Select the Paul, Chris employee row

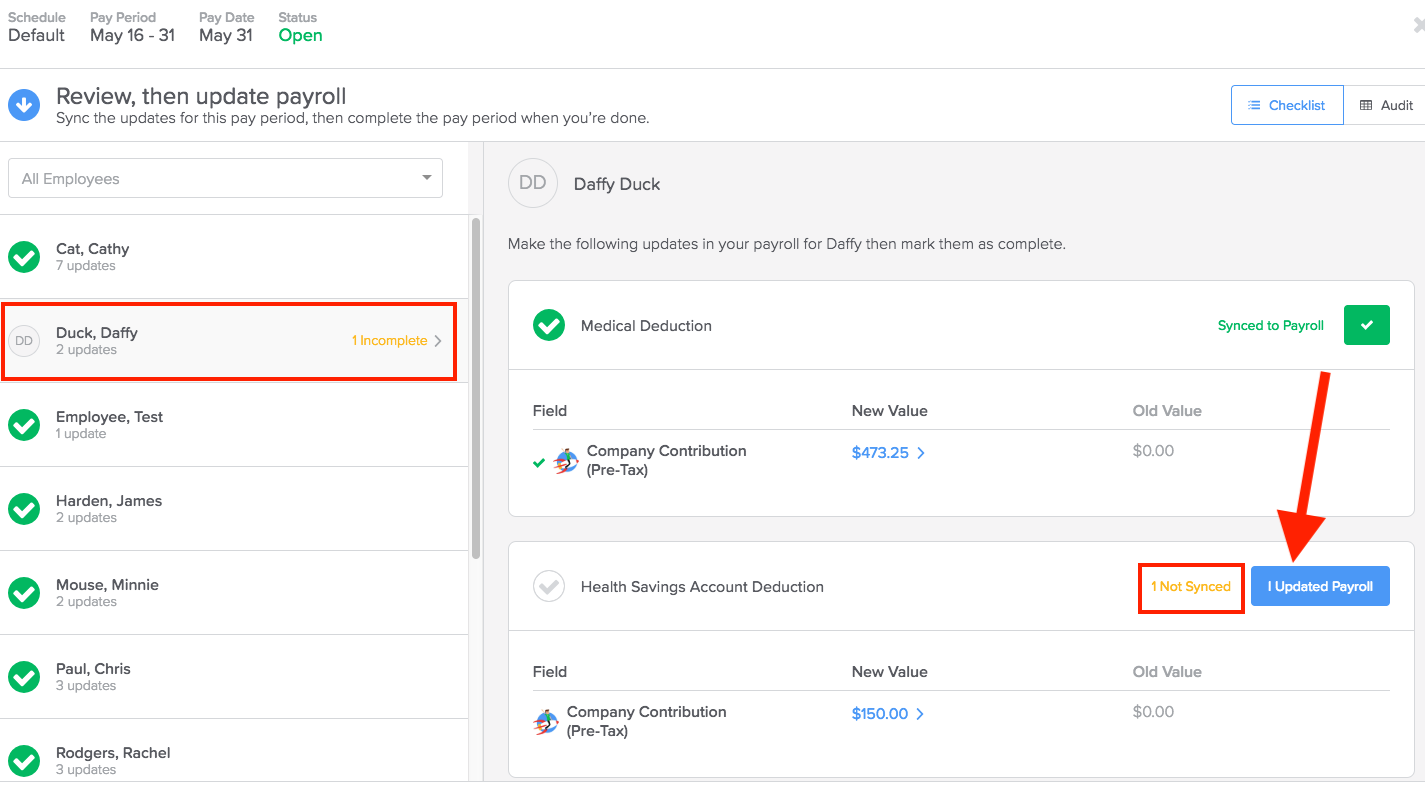click(234, 677)
